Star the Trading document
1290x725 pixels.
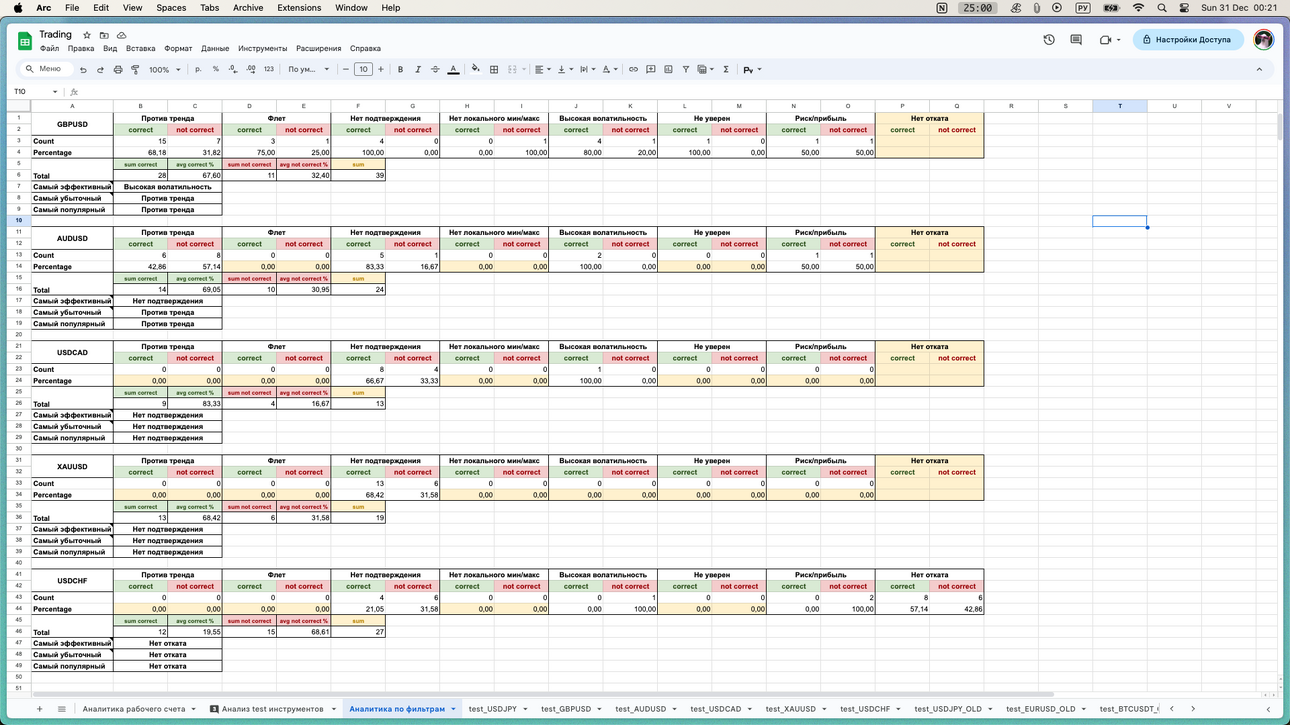tap(87, 35)
